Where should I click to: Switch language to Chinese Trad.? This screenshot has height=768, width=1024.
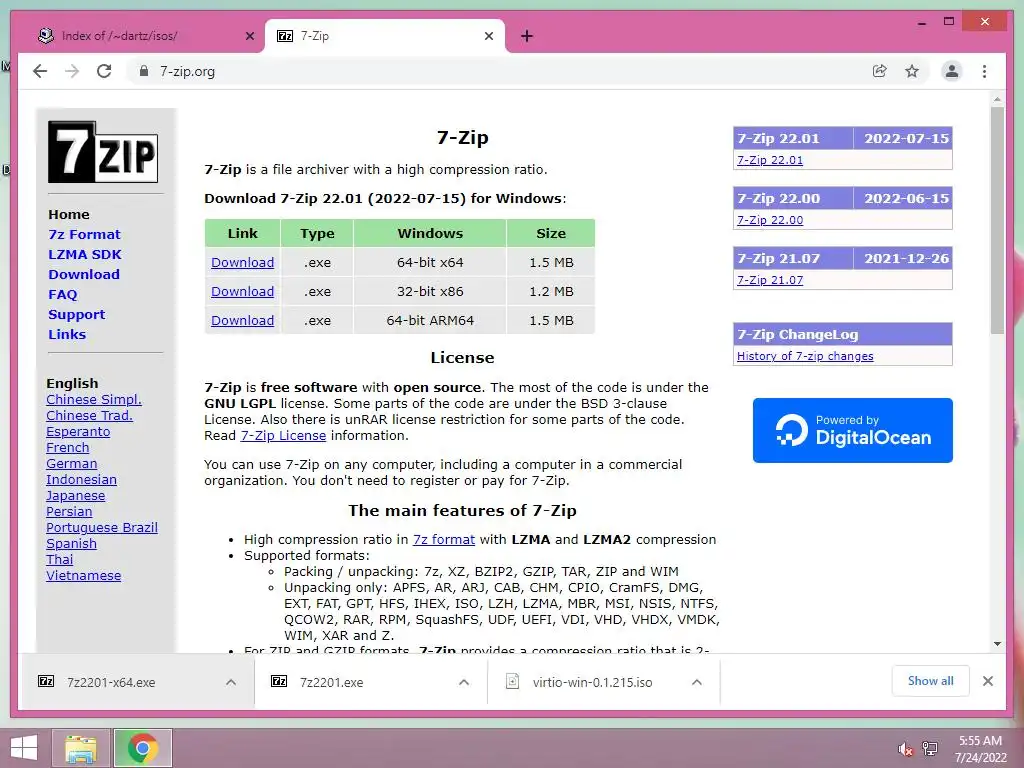pyautogui.click(x=89, y=415)
